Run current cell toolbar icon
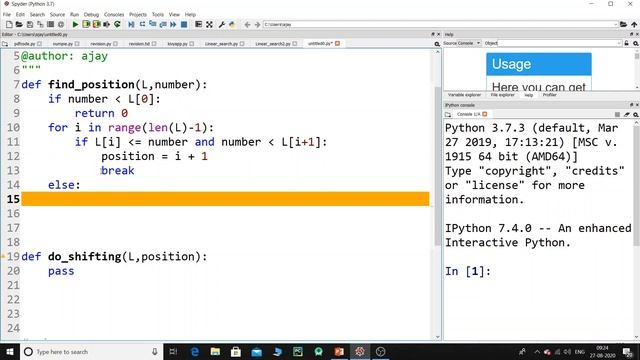Viewport: 640px width, 360px height. point(86,24)
